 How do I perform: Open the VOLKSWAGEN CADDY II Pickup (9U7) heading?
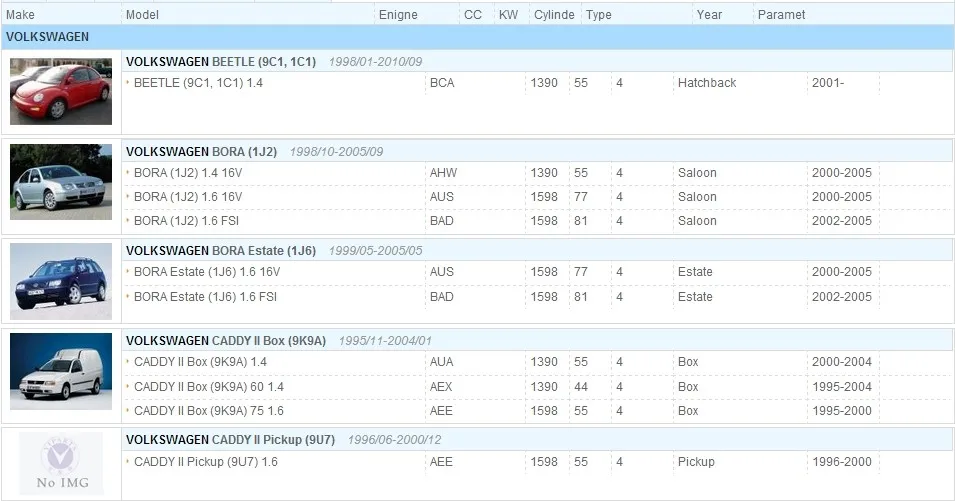click(230, 439)
